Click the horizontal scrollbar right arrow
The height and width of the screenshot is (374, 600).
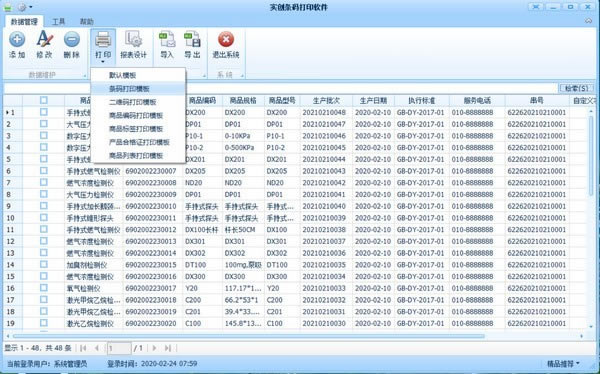click(x=582, y=336)
